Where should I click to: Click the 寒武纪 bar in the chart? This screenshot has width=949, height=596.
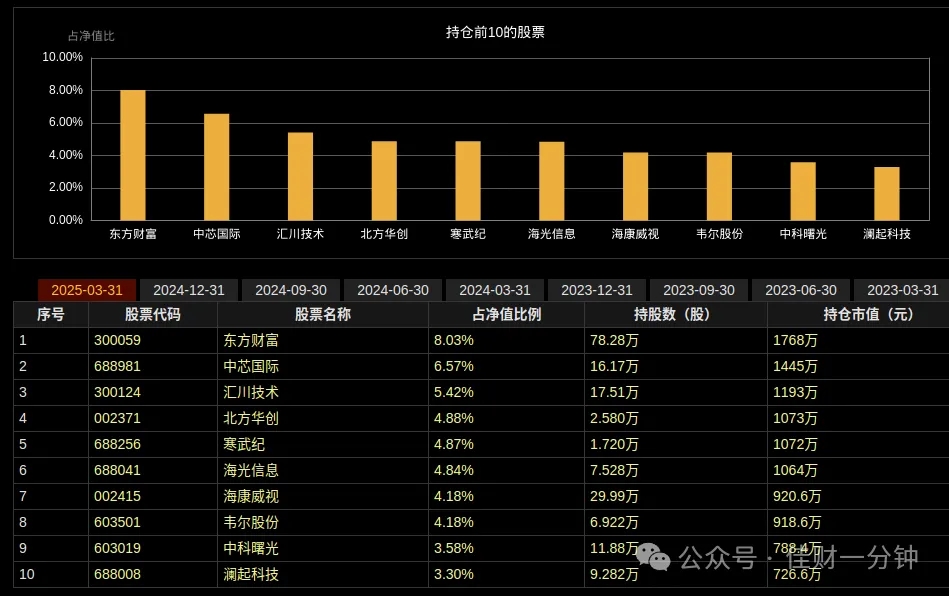pyautogui.click(x=468, y=180)
